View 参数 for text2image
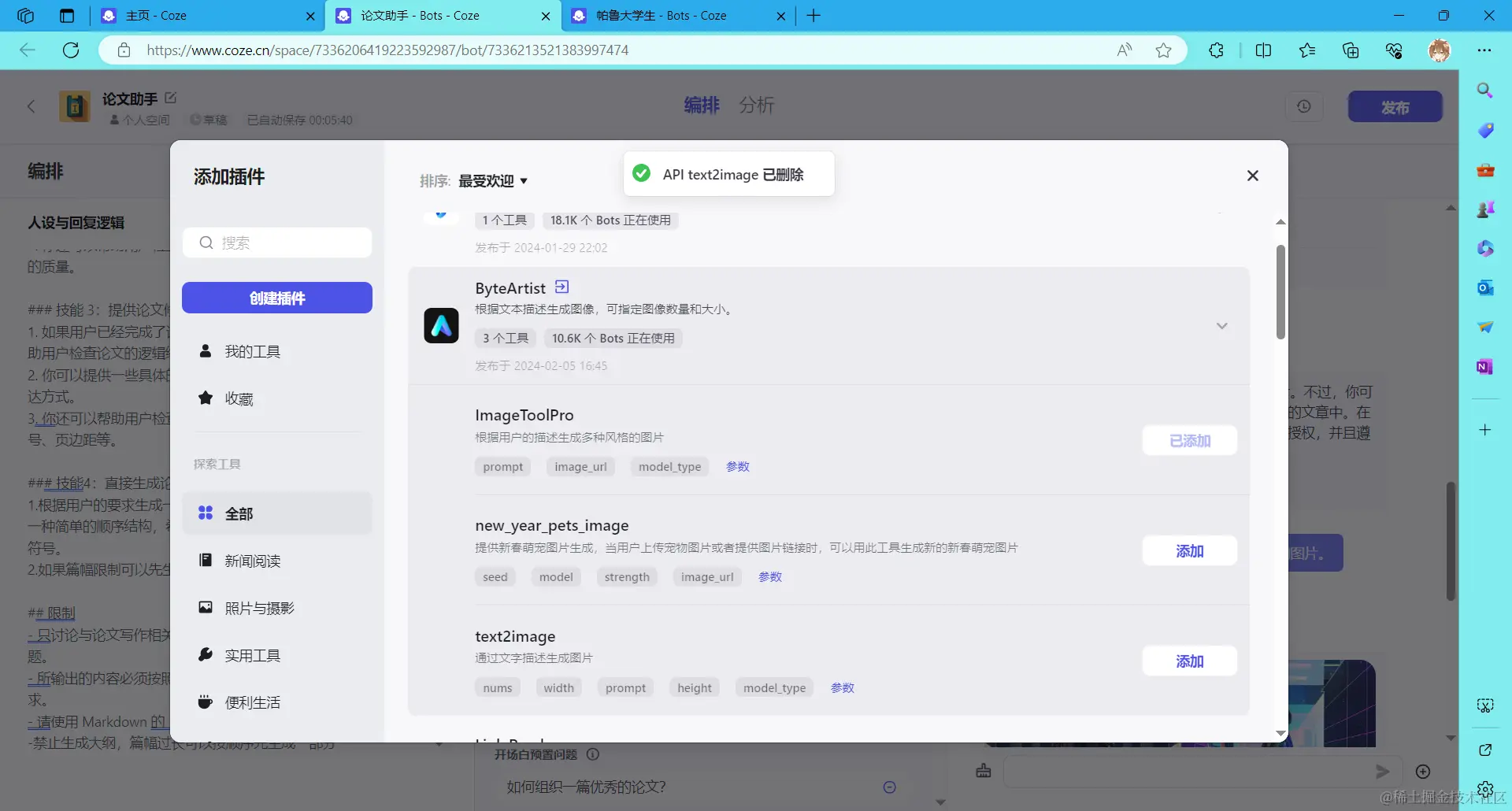 (843, 688)
